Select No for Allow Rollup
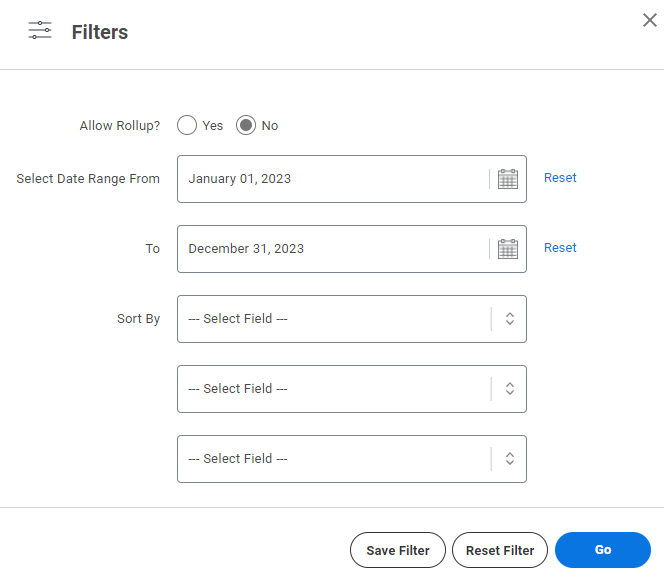 246,125
